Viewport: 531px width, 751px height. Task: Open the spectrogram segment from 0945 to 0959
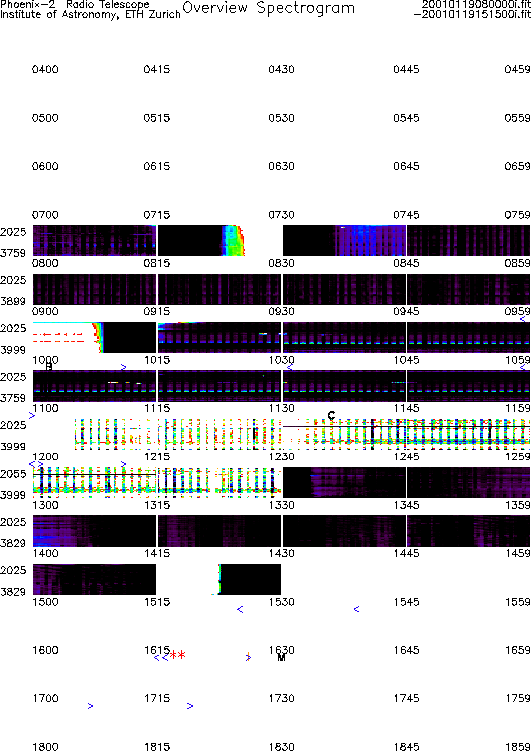click(468, 338)
